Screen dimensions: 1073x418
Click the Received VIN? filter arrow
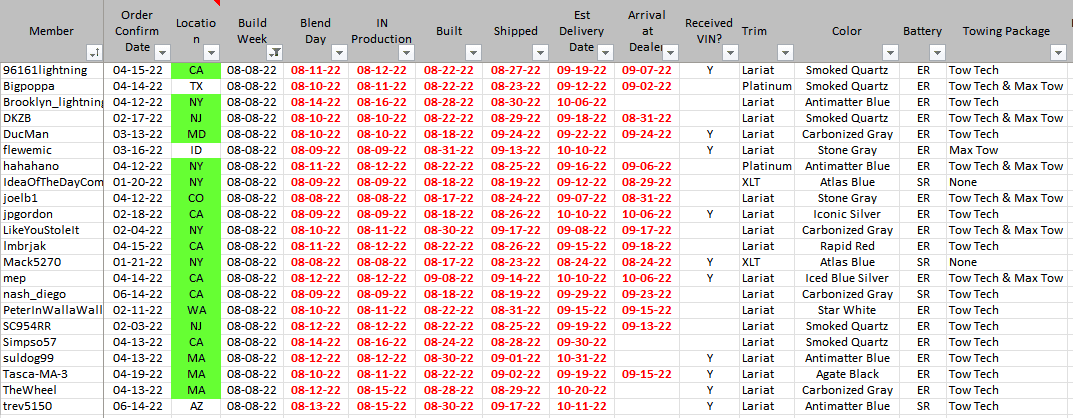pos(729,52)
